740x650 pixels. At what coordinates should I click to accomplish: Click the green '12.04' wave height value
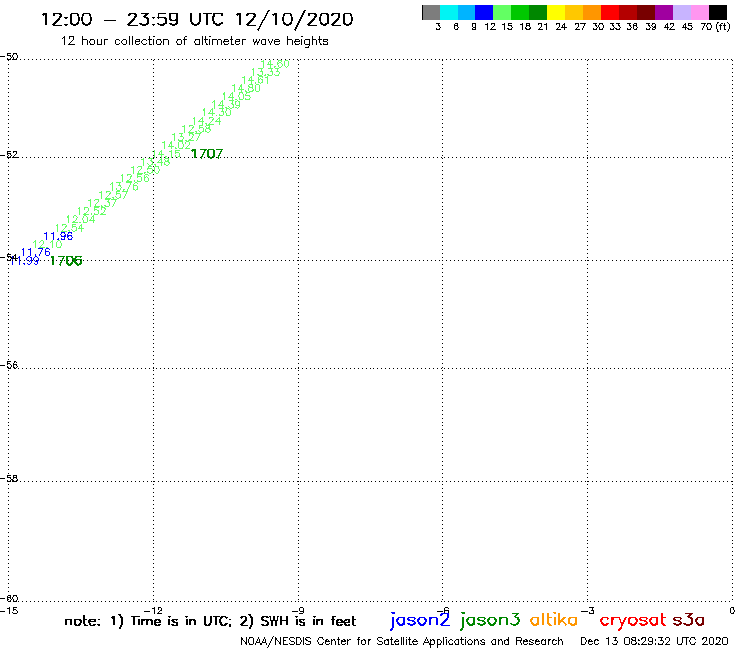81,219
